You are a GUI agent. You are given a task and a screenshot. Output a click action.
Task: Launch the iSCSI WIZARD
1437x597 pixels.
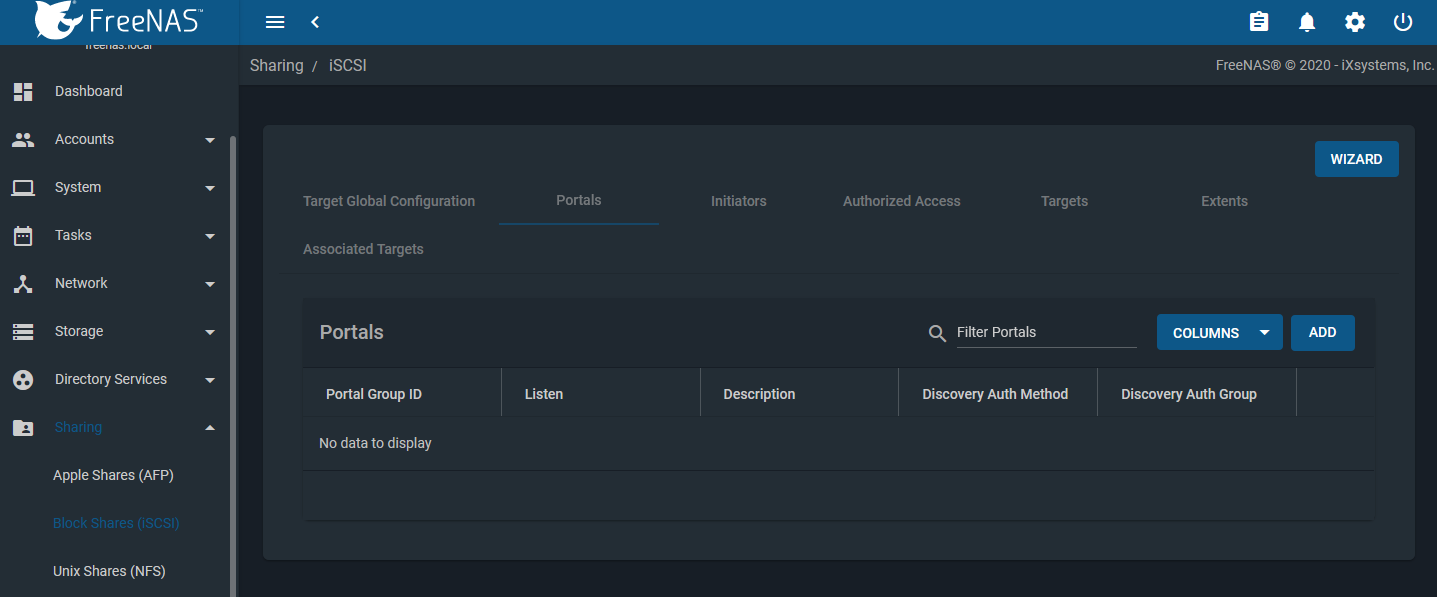[1356, 159]
